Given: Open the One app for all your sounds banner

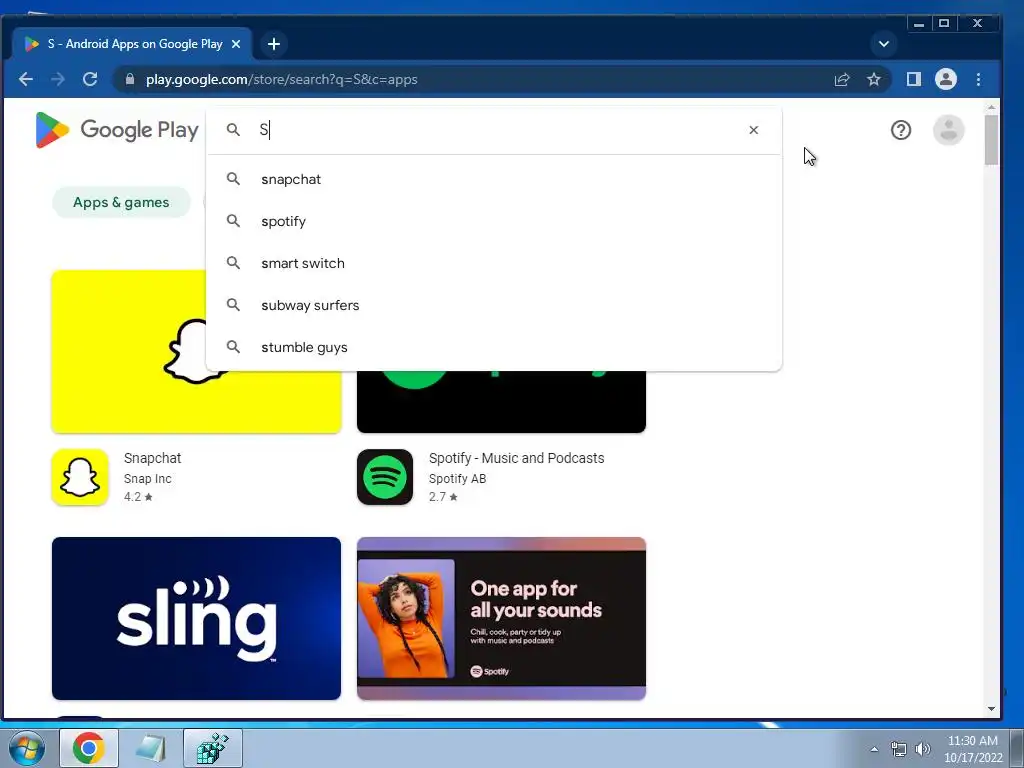Looking at the screenshot, I should (x=502, y=618).
